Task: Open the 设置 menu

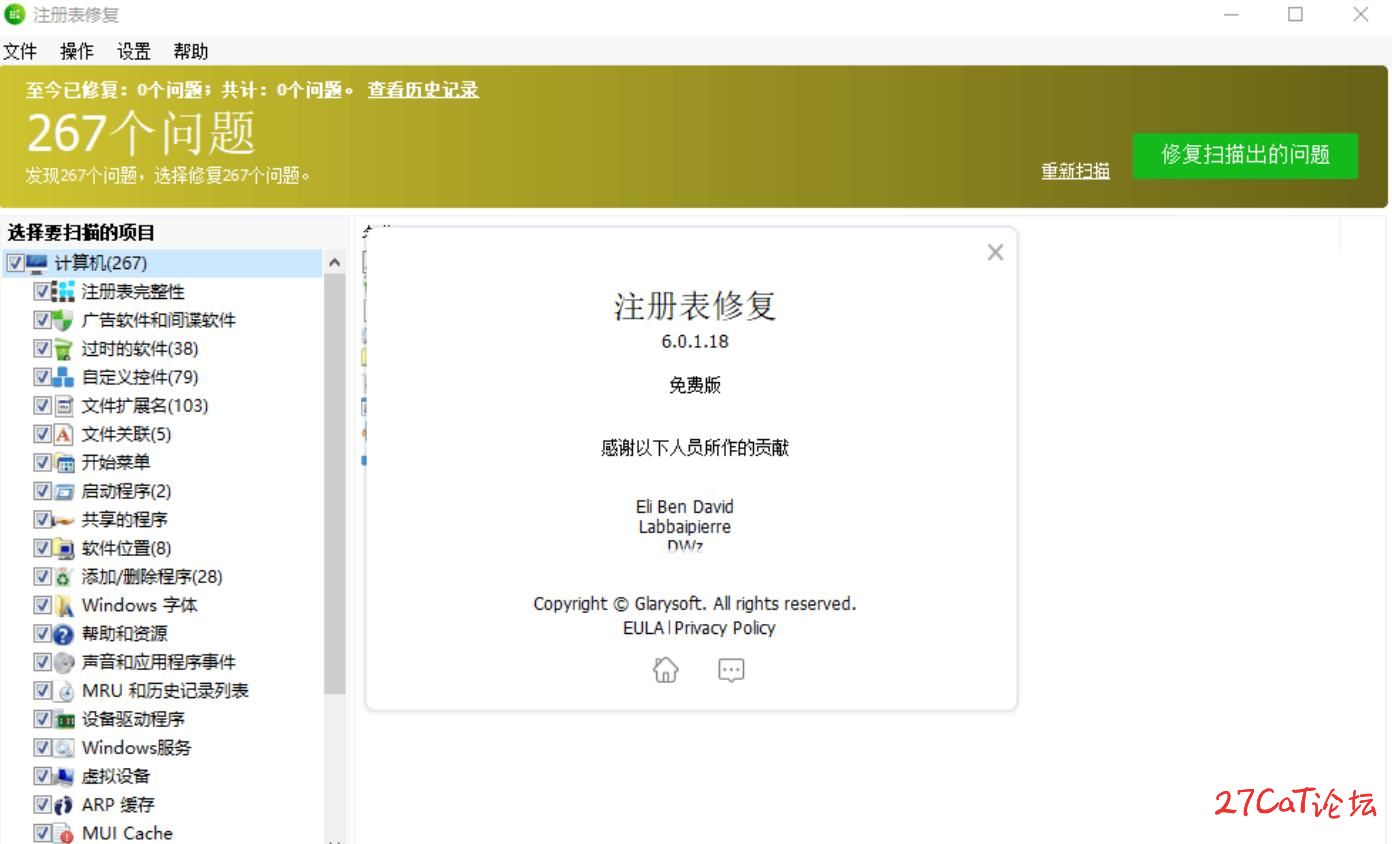Action: click(x=133, y=52)
